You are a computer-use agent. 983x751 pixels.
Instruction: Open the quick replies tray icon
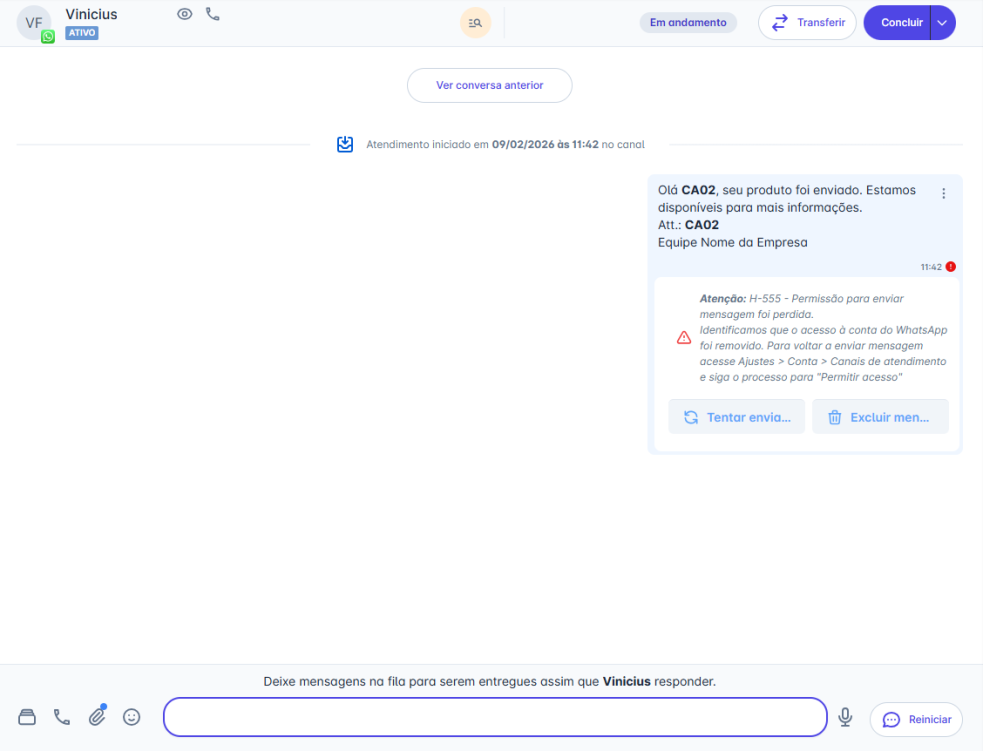pyautogui.click(x=28, y=717)
